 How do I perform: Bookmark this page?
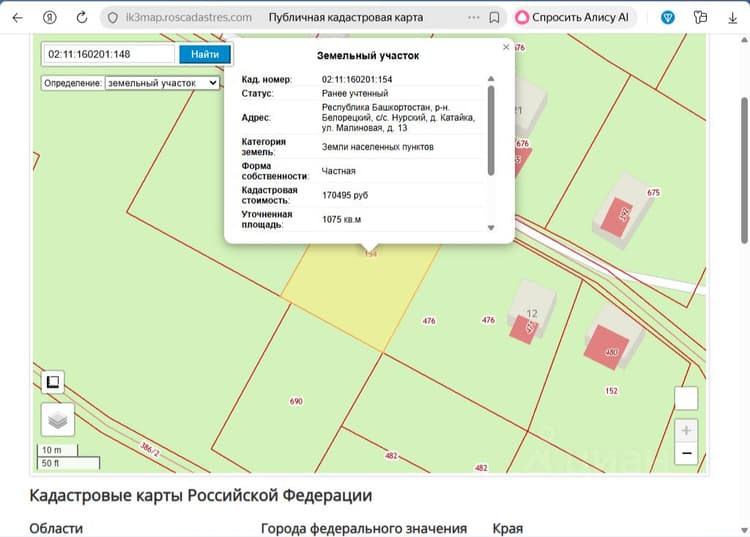494,18
